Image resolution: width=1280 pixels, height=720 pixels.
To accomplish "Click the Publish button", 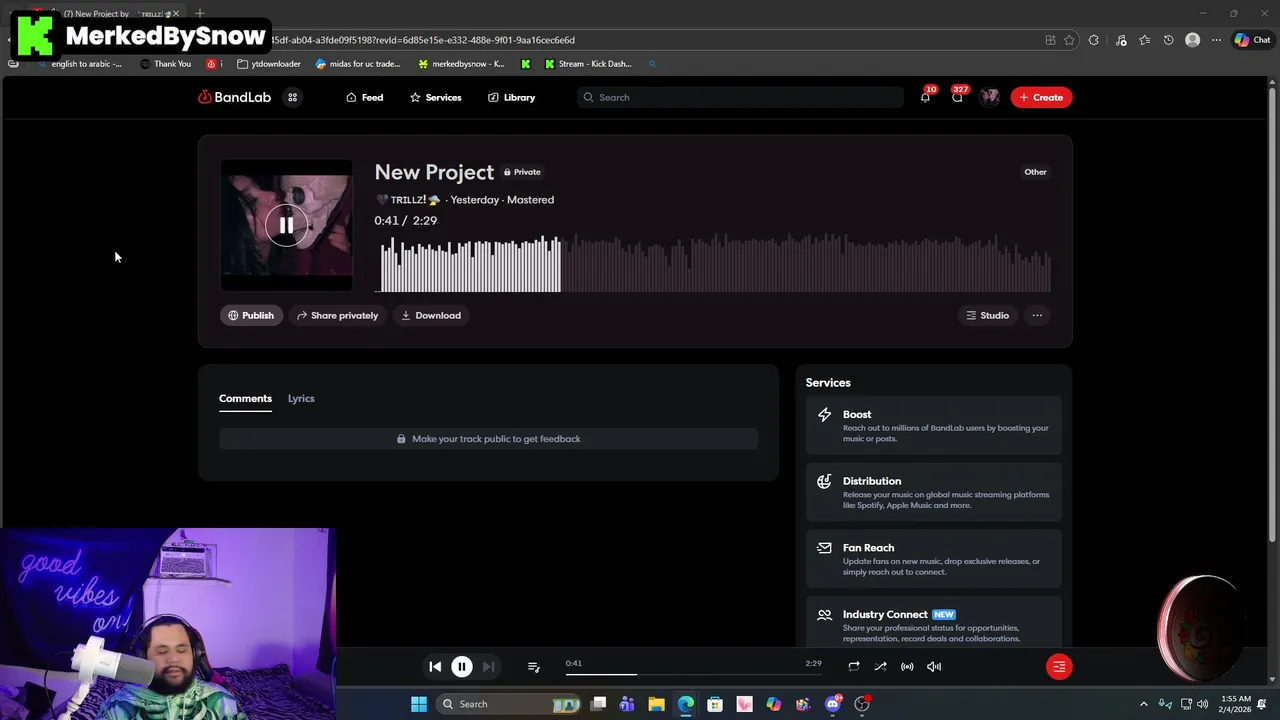I will click(x=251, y=315).
